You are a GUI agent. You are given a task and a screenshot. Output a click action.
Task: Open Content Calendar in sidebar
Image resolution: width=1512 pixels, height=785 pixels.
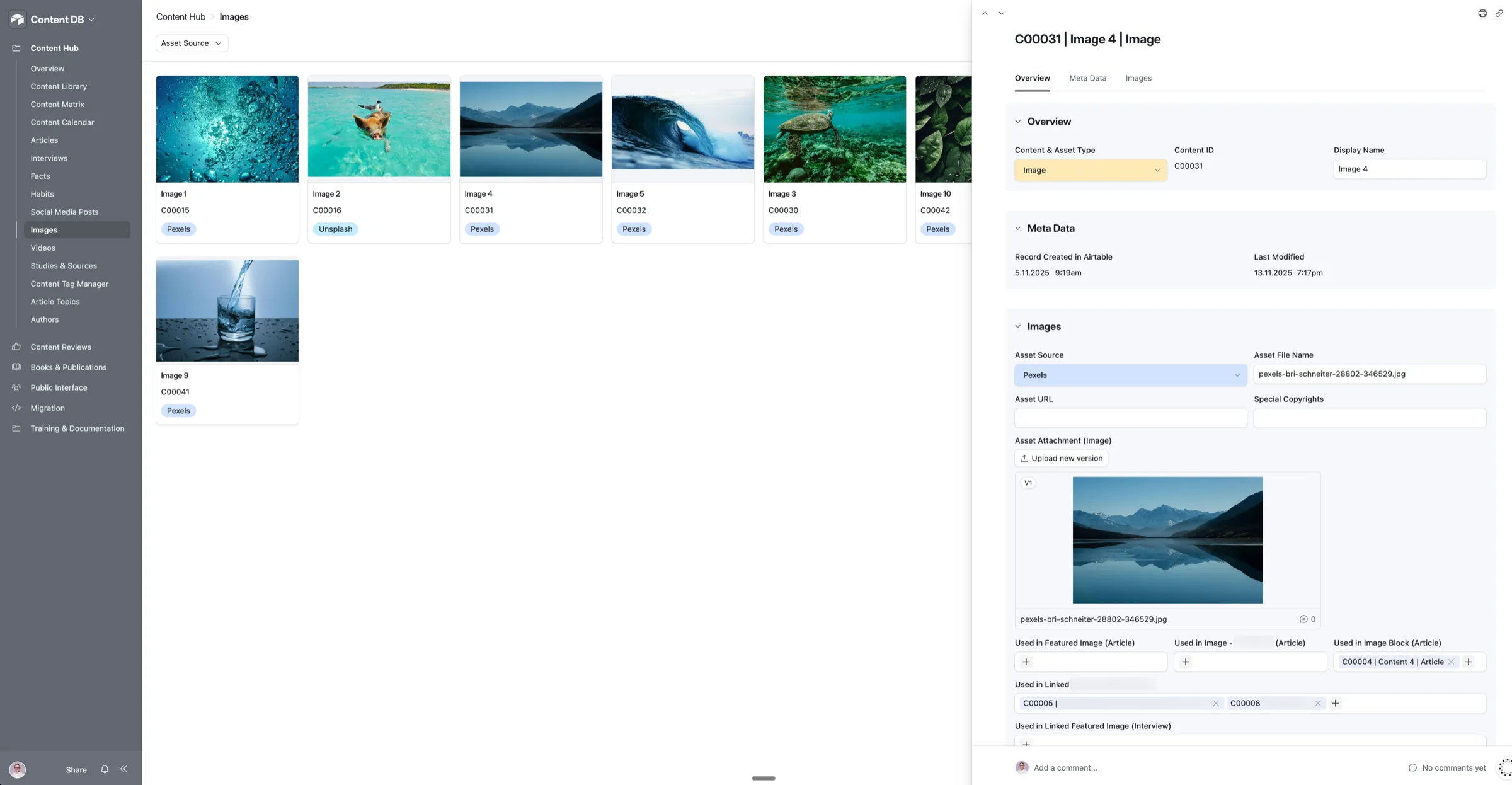pos(62,122)
